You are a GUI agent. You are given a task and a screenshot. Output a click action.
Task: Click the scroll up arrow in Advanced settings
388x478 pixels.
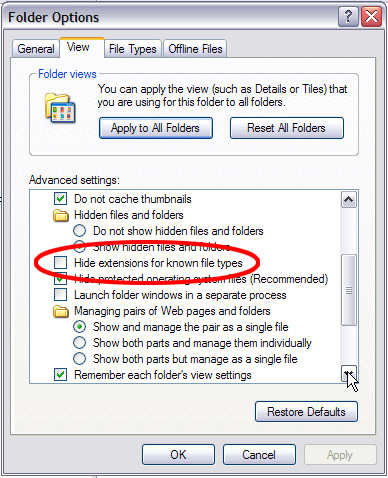coord(349,200)
